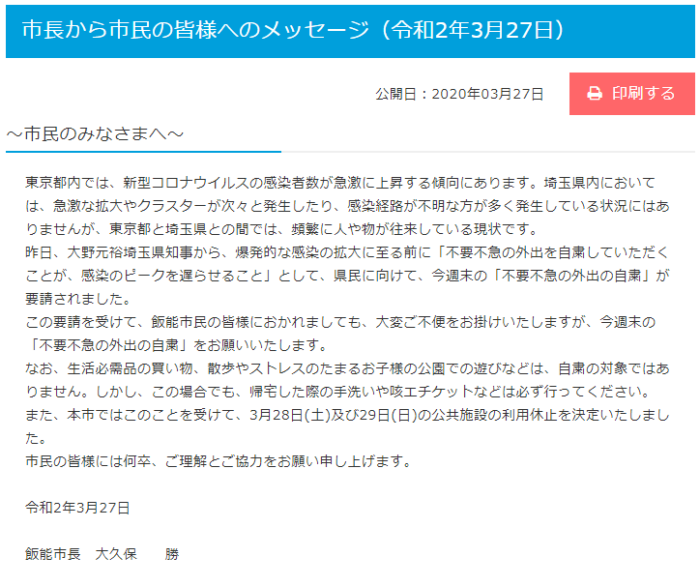Screen dimensions: 700x586
Task: Click the text 頻繁に人や物が往来している現状です
Action: pyautogui.click(x=414, y=229)
